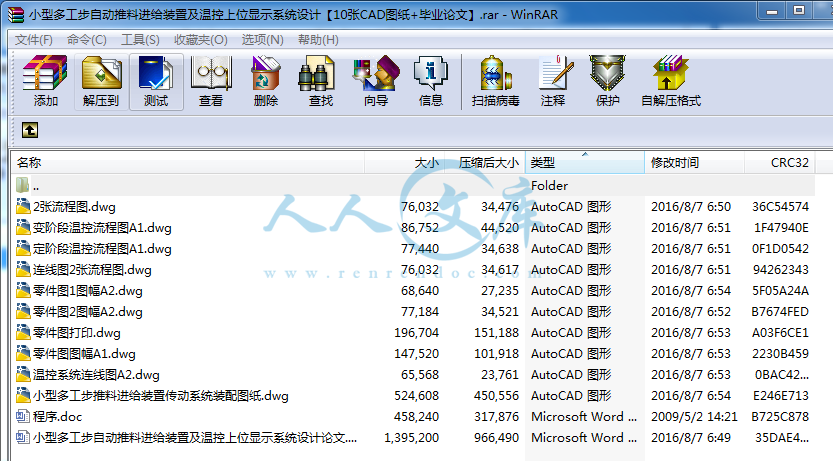The width and height of the screenshot is (833, 461).
Task: Click size value 1,395,200
Action: coord(411,438)
